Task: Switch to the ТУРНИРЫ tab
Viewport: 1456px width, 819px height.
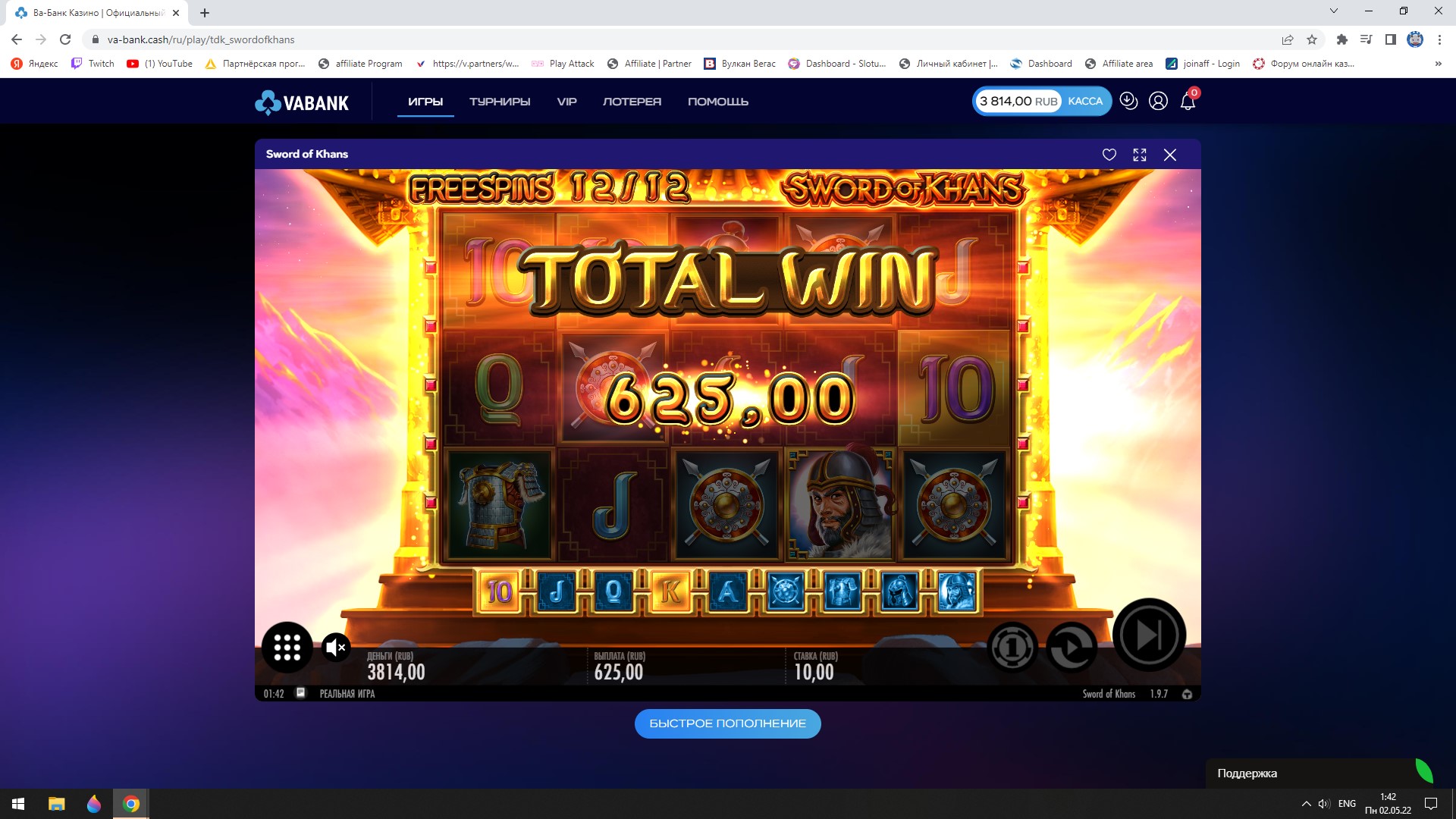Action: coord(500,102)
